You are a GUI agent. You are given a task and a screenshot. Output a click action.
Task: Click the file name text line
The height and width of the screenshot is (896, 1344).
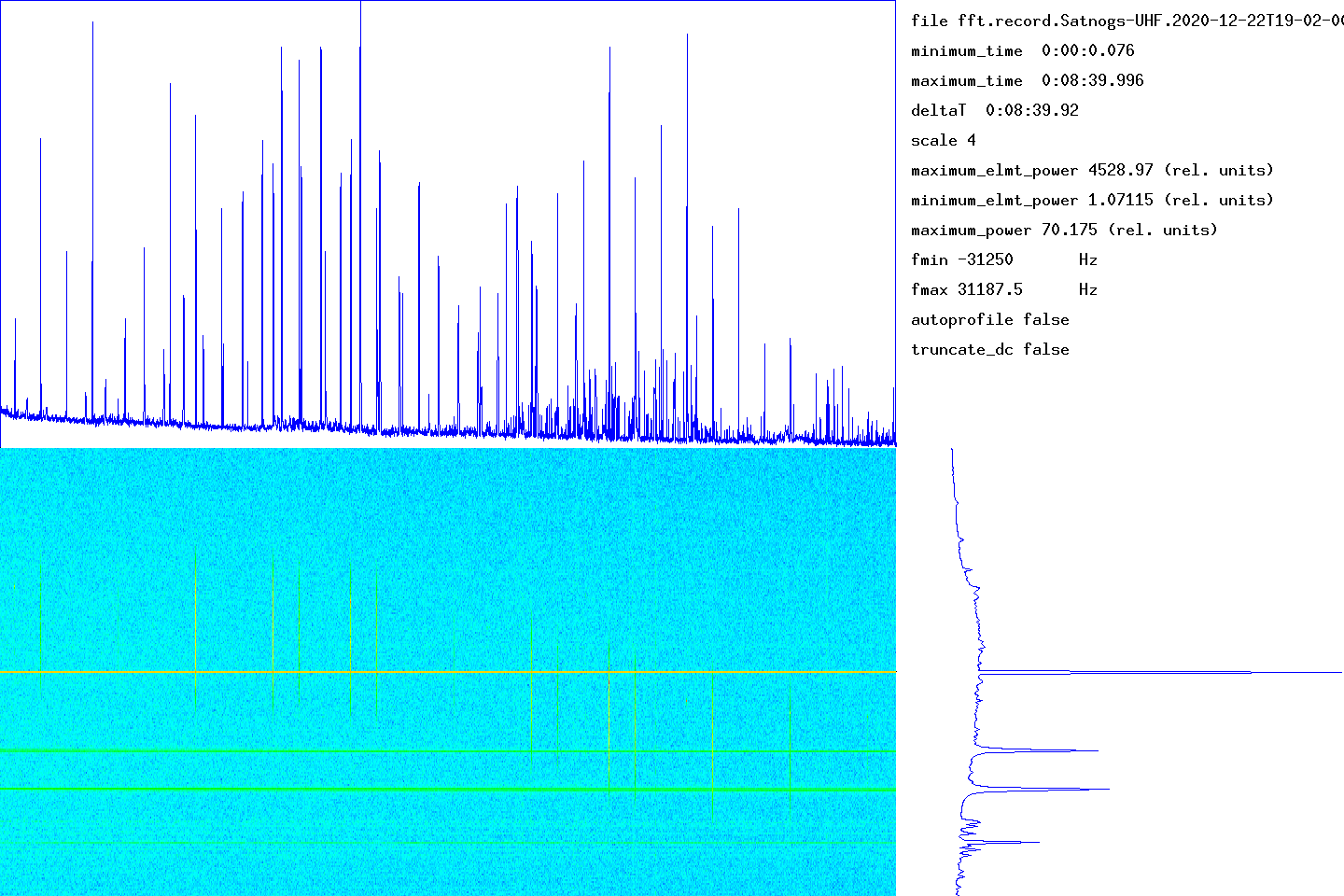tap(1127, 21)
